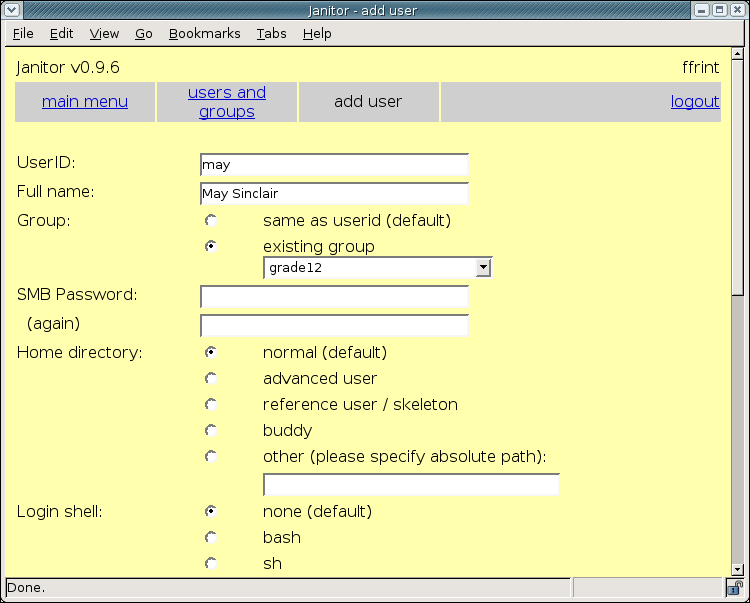Click the 'add user' navigation cell

(368, 101)
